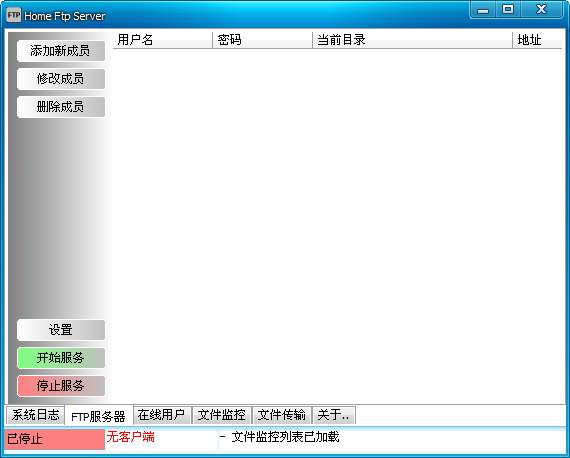The image size is (570, 458).
Task: Stop the service with 停止服务
Action: click(61, 386)
